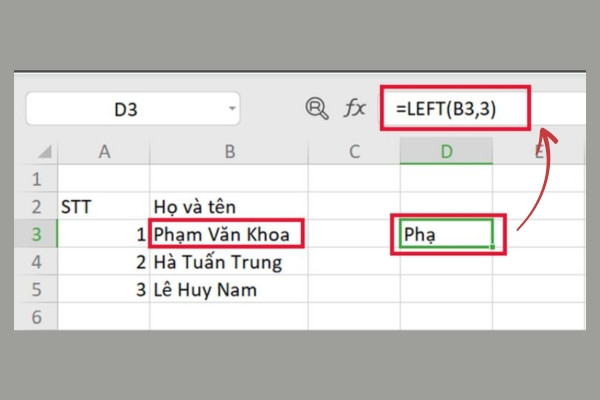Click the select-all triangle corner
Image resolution: width=600 pixels, height=400 pixels.
[x=45, y=152]
